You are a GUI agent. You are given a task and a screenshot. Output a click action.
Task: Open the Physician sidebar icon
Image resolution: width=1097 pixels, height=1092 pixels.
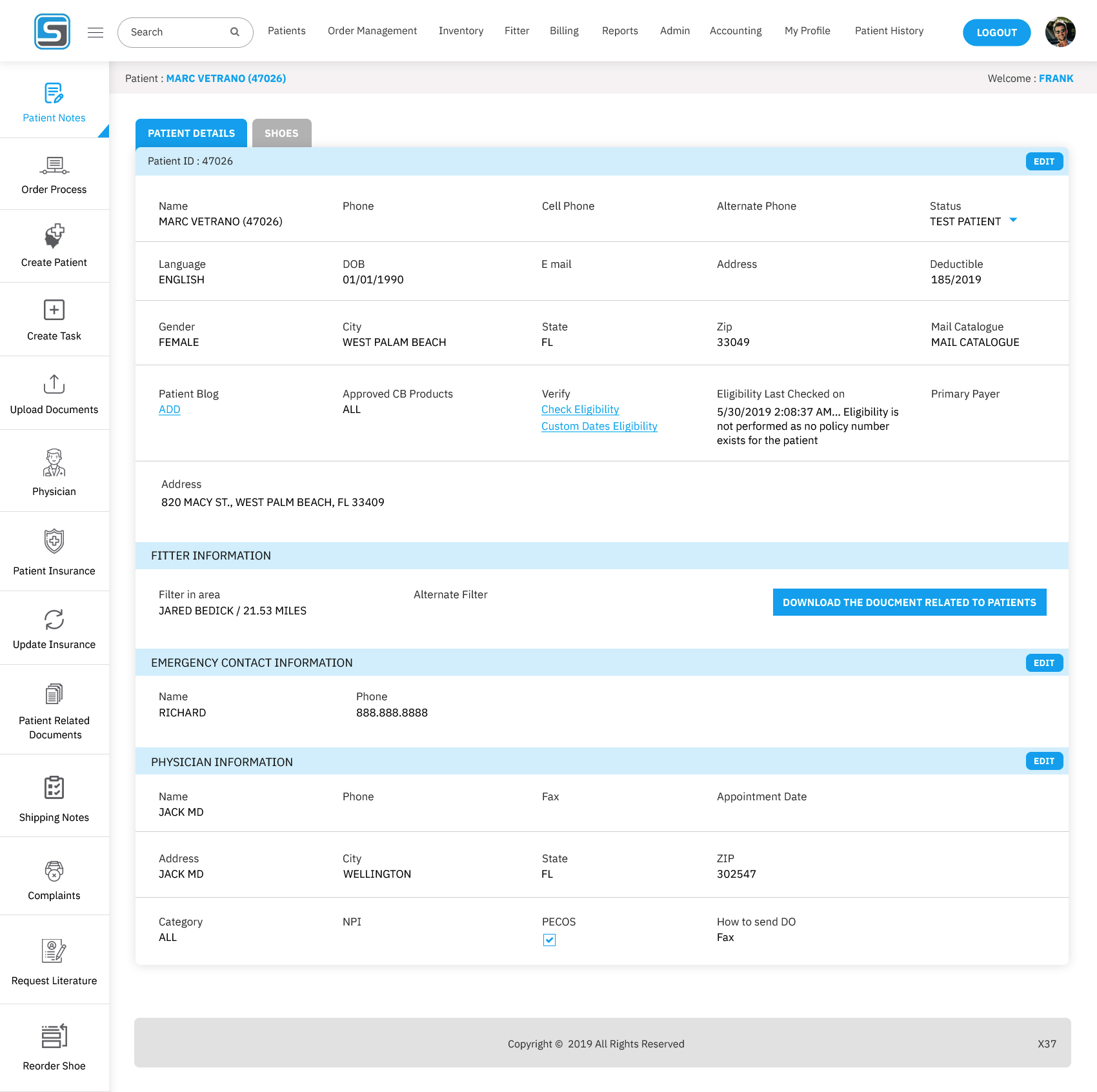click(x=54, y=463)
